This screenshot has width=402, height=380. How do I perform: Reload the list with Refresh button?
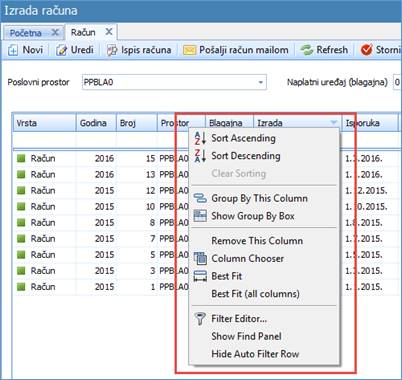[x=324, y=50]
